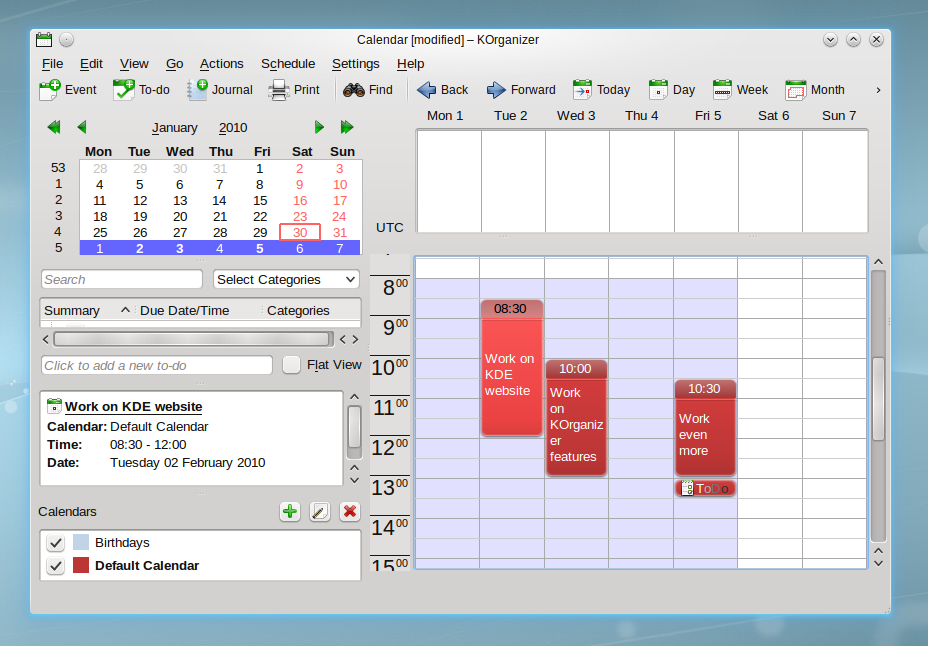Add a new To-do from the toolbar
The width and height of the screenshot is (928, 646).
click(x=141, y=90)
